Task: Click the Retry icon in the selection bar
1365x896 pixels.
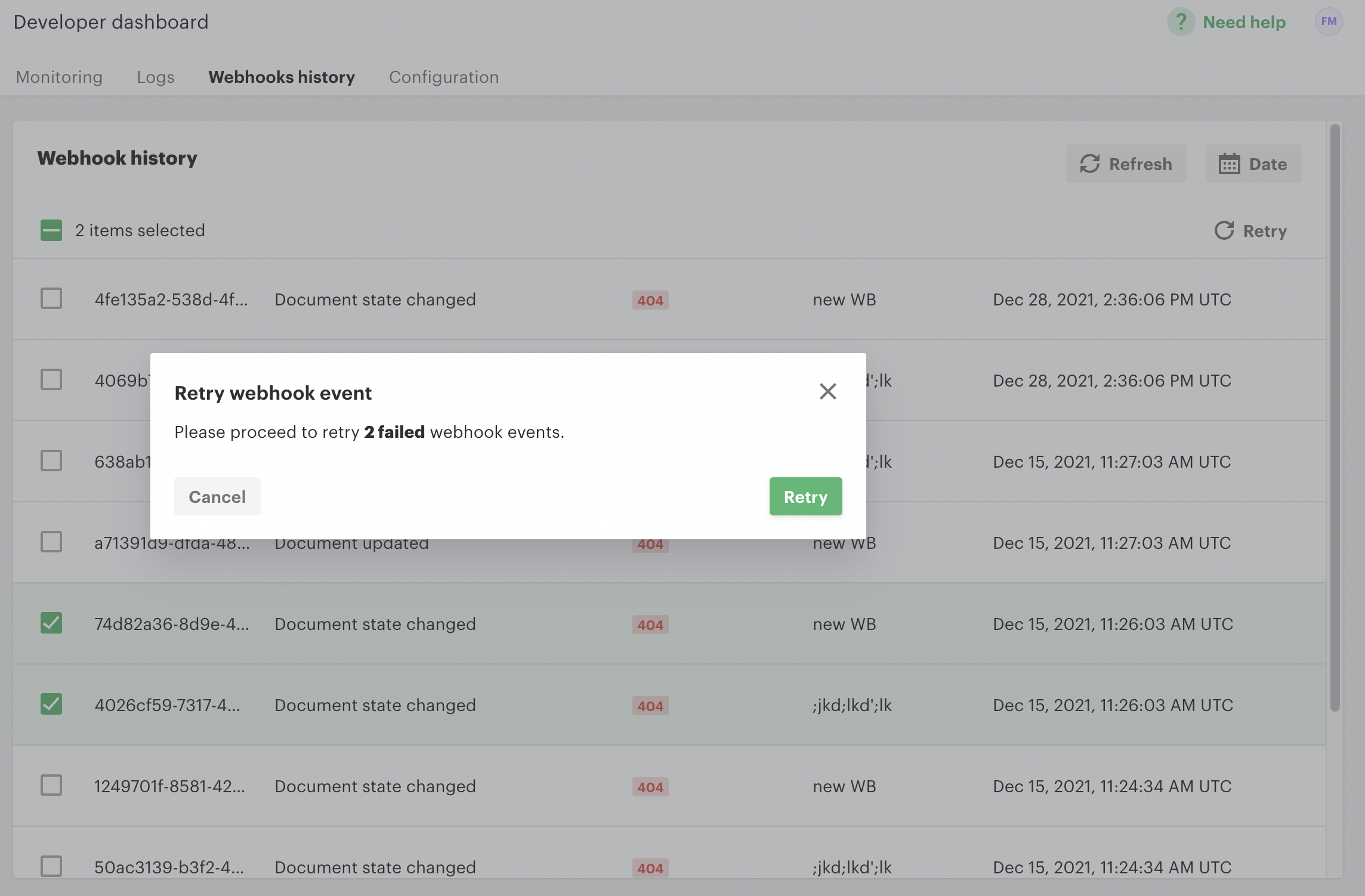Action: 1224,231
